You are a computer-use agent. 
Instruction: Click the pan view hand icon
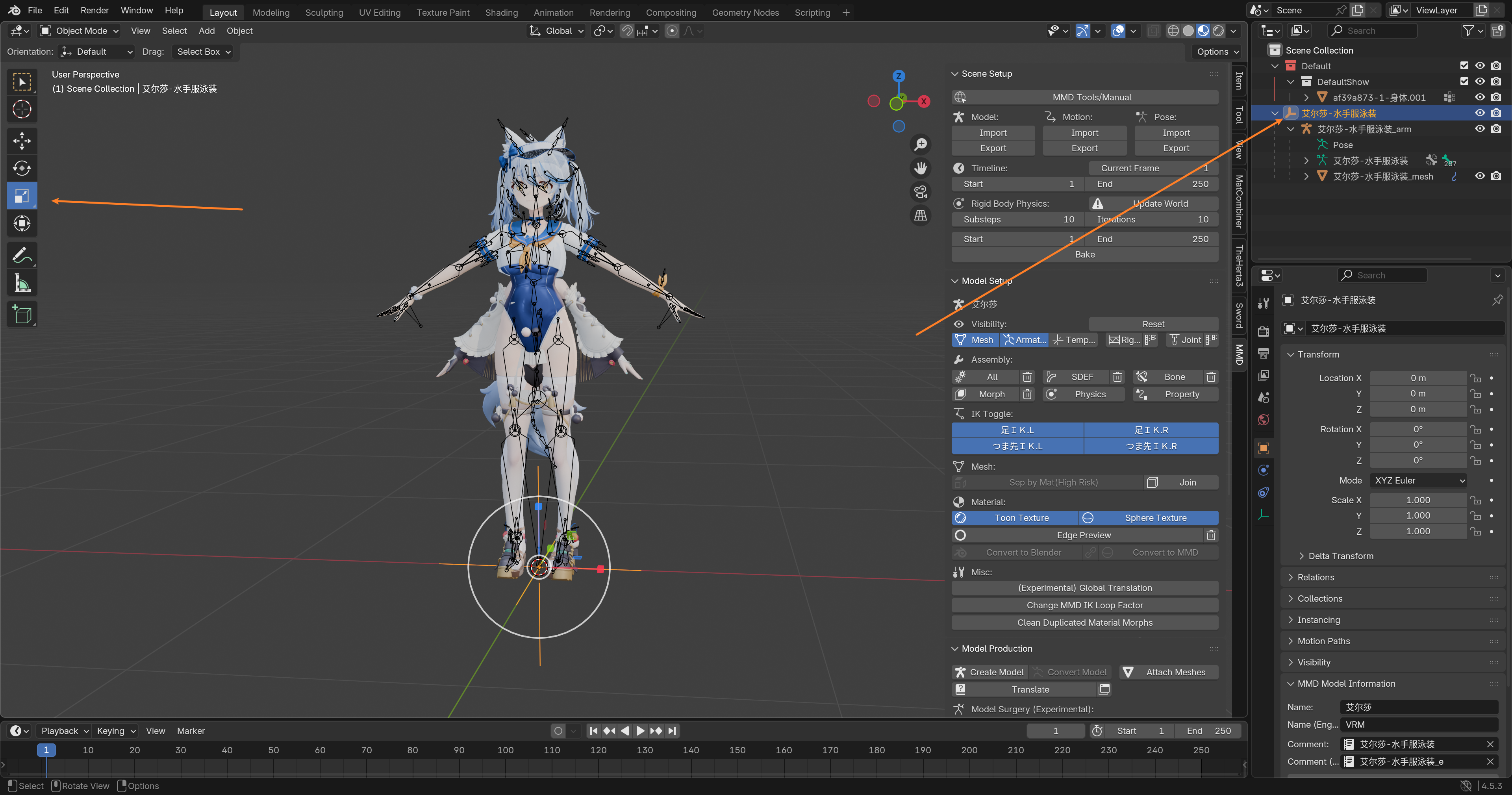(920, 169)
